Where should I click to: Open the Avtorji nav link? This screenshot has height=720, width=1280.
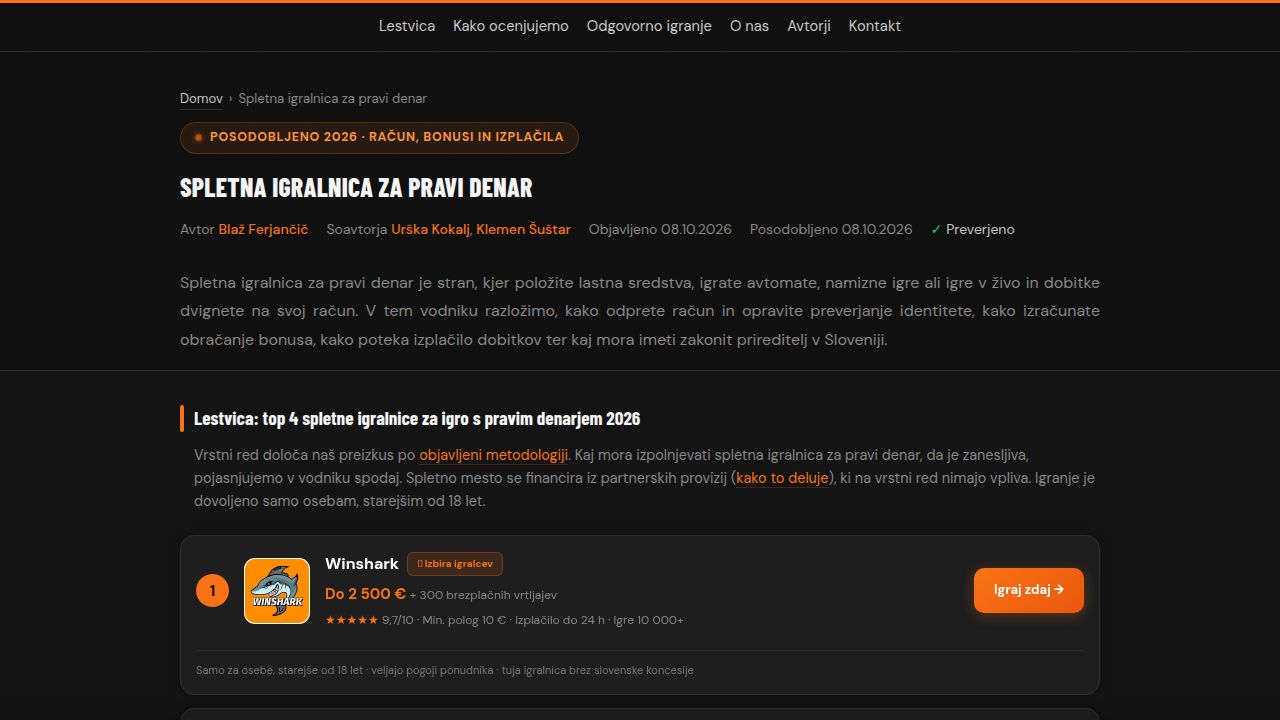click(809, 26)
